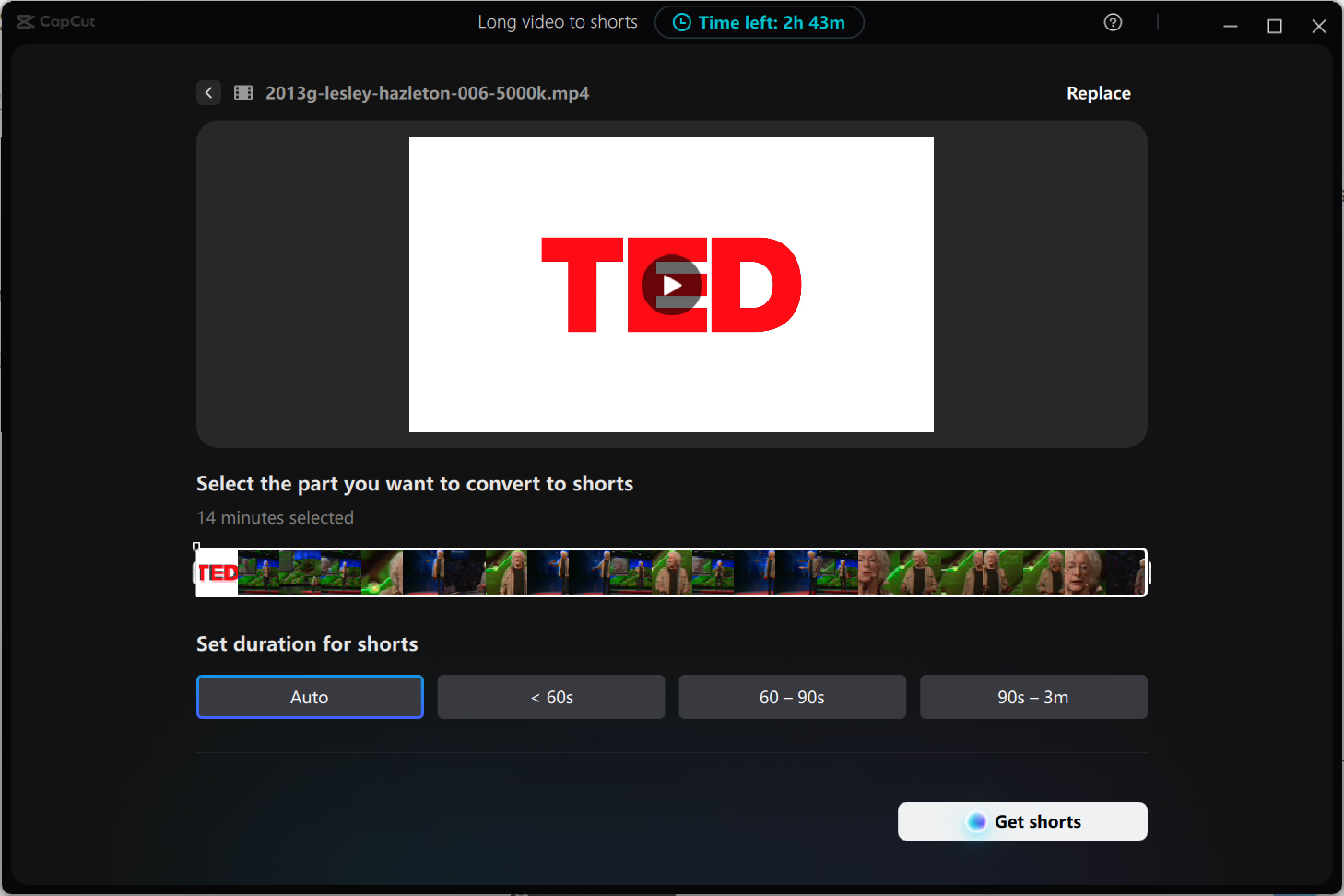Image resolution: width=1344 pixels, height=896 pixels.
Task: Close the CapCut window
Action: pos(1319,26)
